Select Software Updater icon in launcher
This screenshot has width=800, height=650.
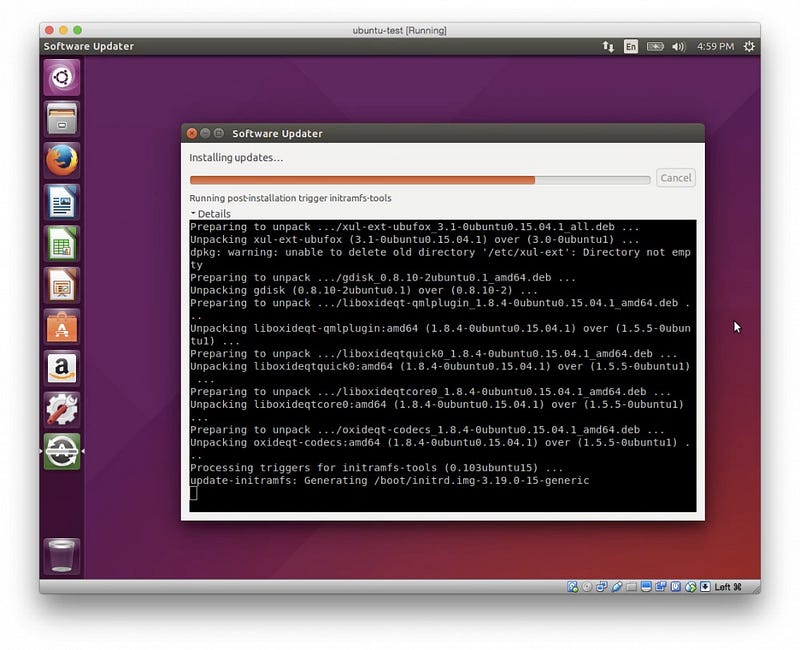[x=62, y=451]
